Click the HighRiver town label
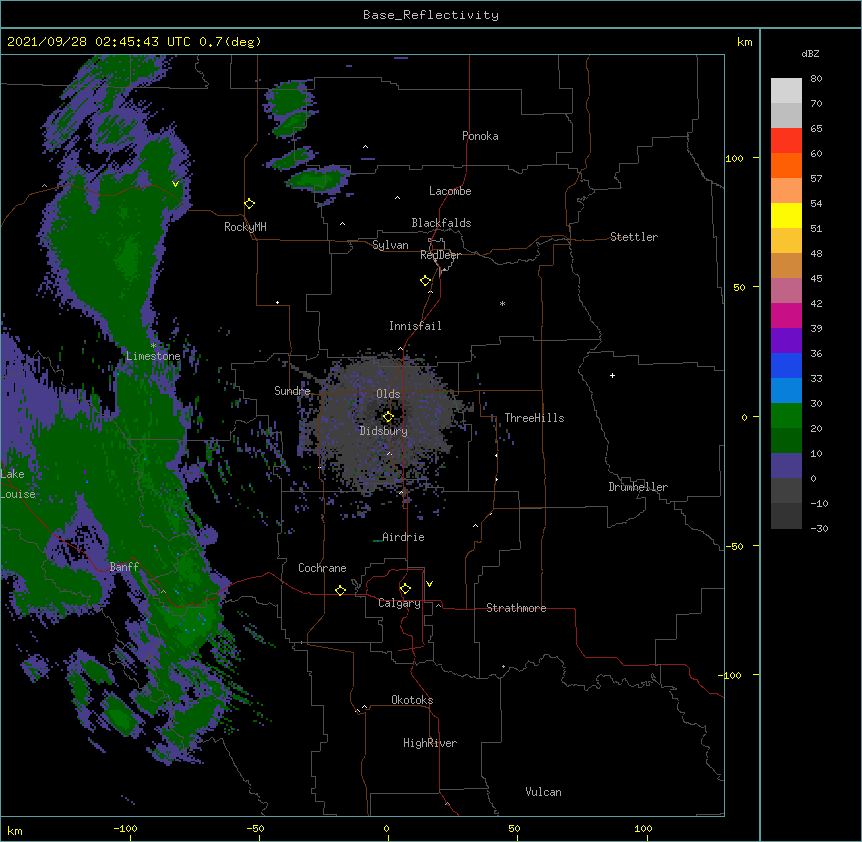Image resolution: width=862 pixels, height=842 pixels. pyautogui.click(x=430, y=743)
